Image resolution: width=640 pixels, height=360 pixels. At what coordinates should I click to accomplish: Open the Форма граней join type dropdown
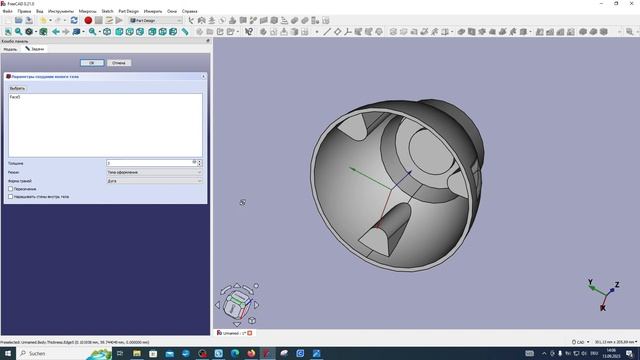point(154,181)
